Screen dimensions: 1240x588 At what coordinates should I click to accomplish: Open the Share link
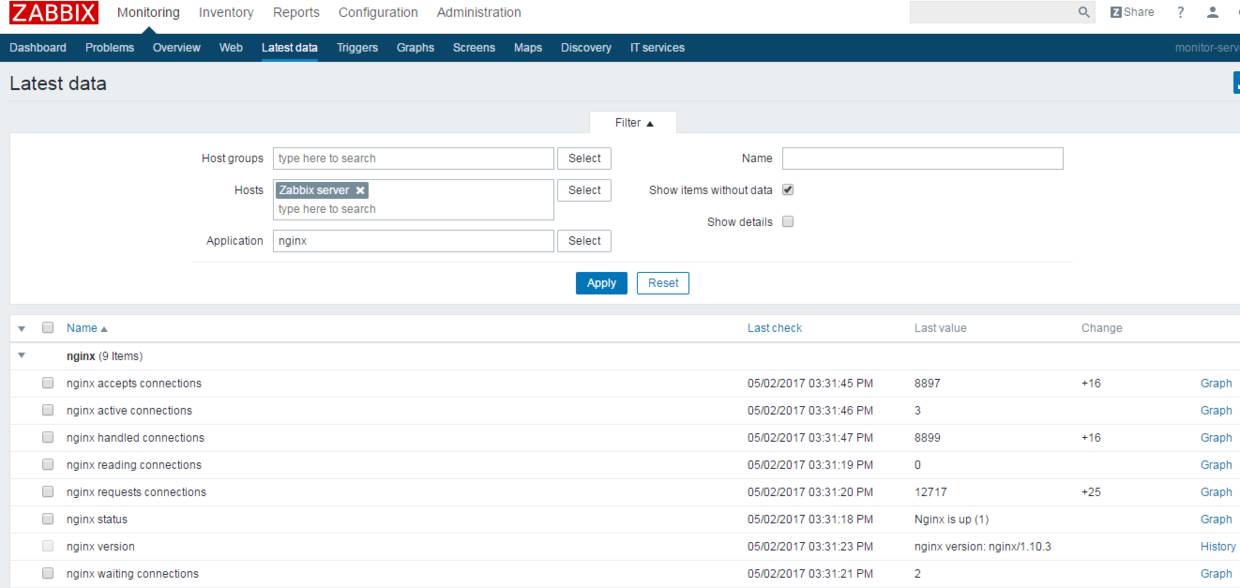pyautogui.click(x=1132, y=13)
